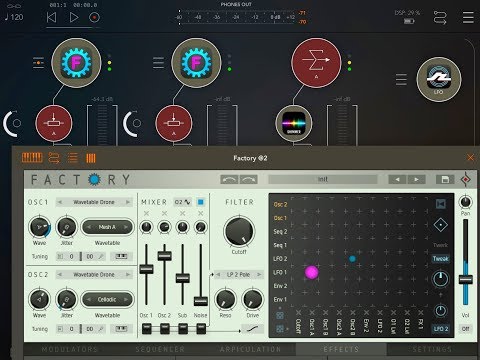Rewind transport to the start
Screen dimensions: 480x360
click(51, 17)
